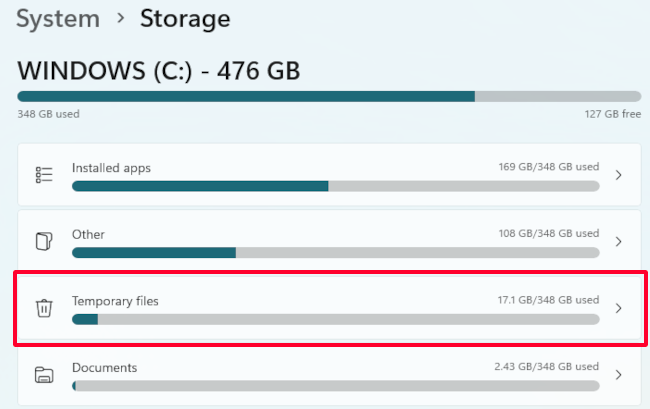Click the Installed apps list icon

[x=43, y=175]
